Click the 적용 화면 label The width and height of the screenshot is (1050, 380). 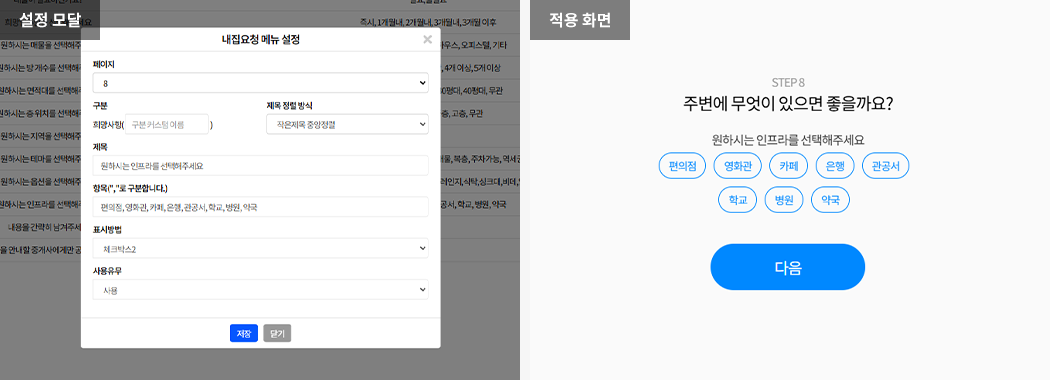(580, 20)
